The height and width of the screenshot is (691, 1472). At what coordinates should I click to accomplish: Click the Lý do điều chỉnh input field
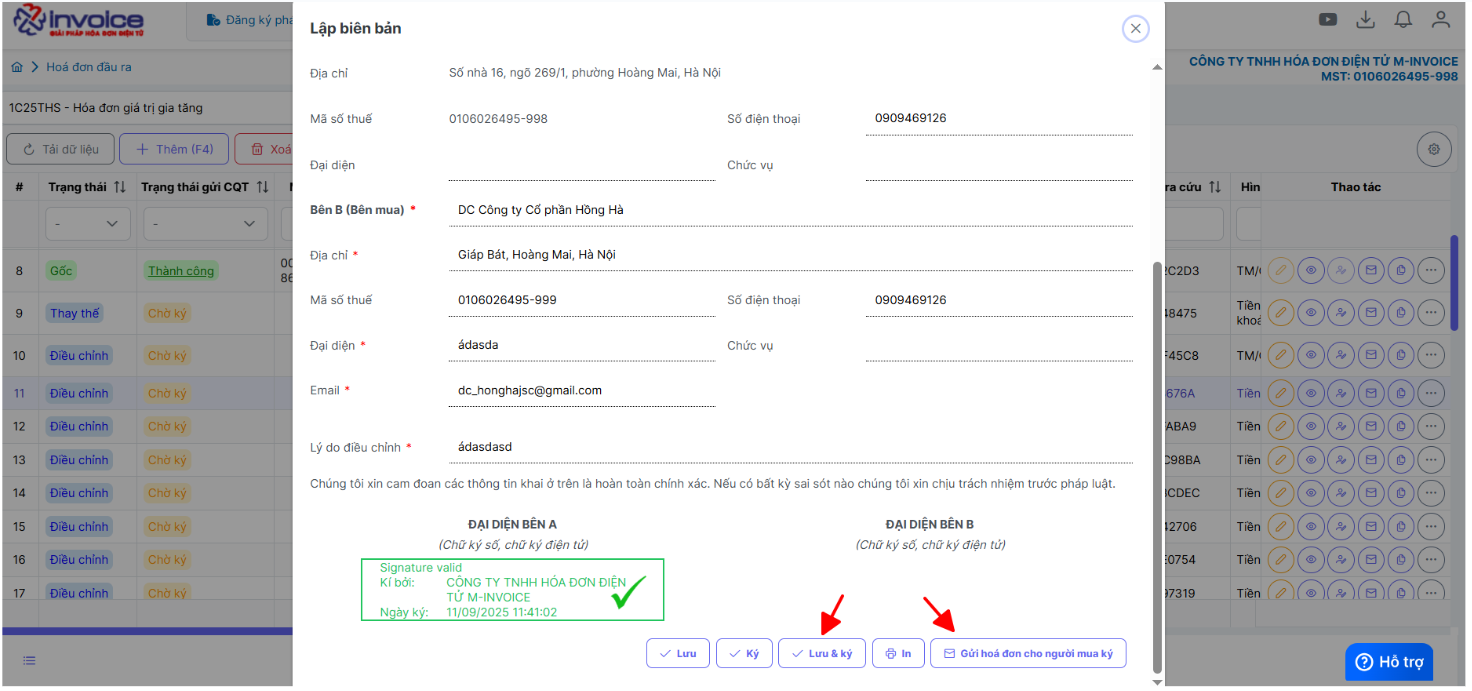[x=790, y=447]
